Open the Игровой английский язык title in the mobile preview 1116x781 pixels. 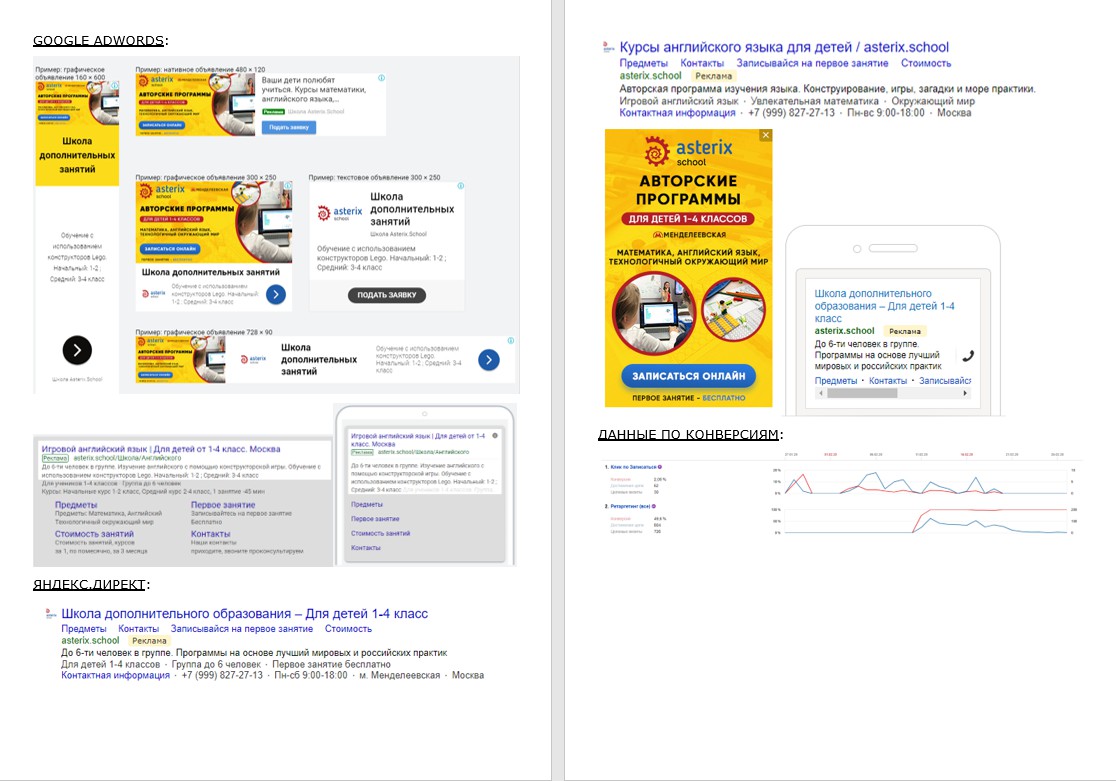tap(418, 439)
